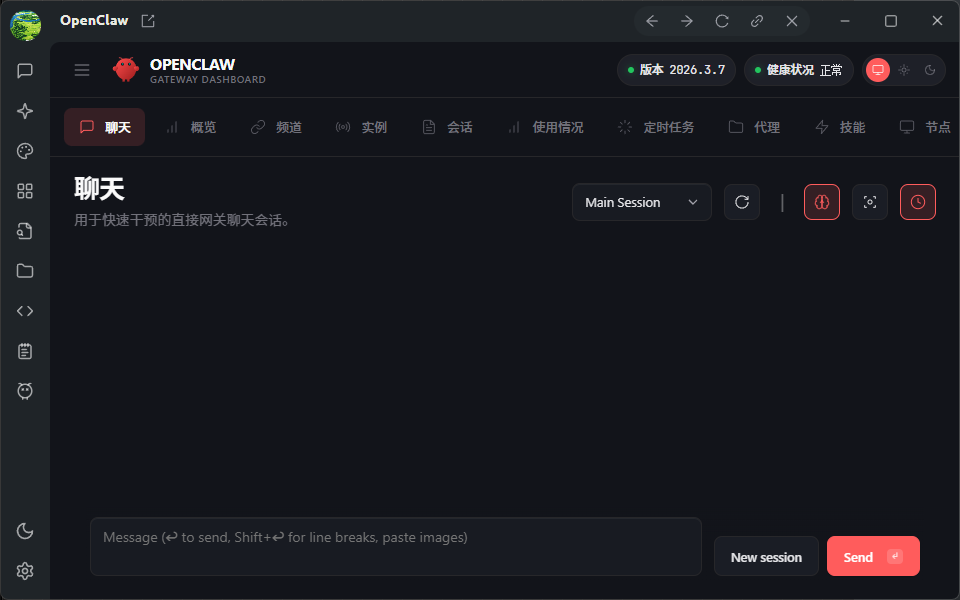Open OpenClaw in external window icon
Image resolution: width=960 pixels, height=600 pixels.
tap(148, 21)
